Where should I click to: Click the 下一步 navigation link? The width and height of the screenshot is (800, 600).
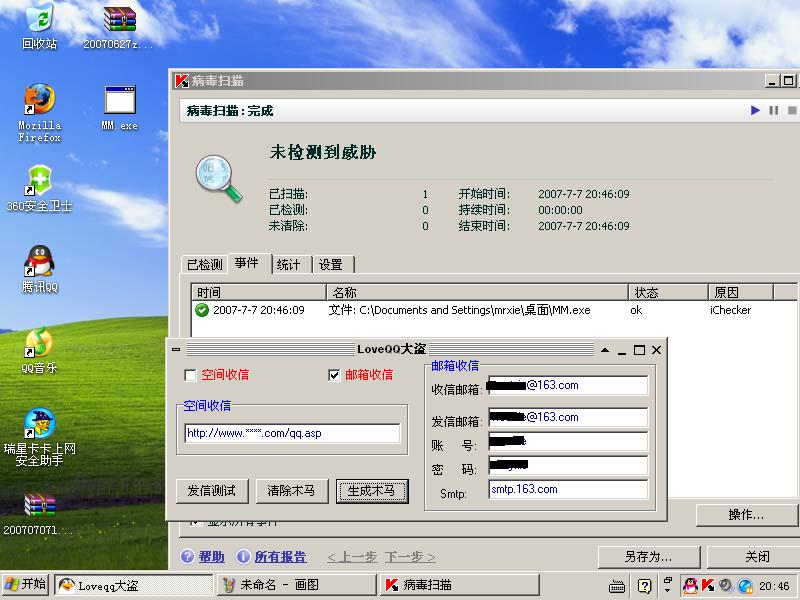(x=410, y=557)
